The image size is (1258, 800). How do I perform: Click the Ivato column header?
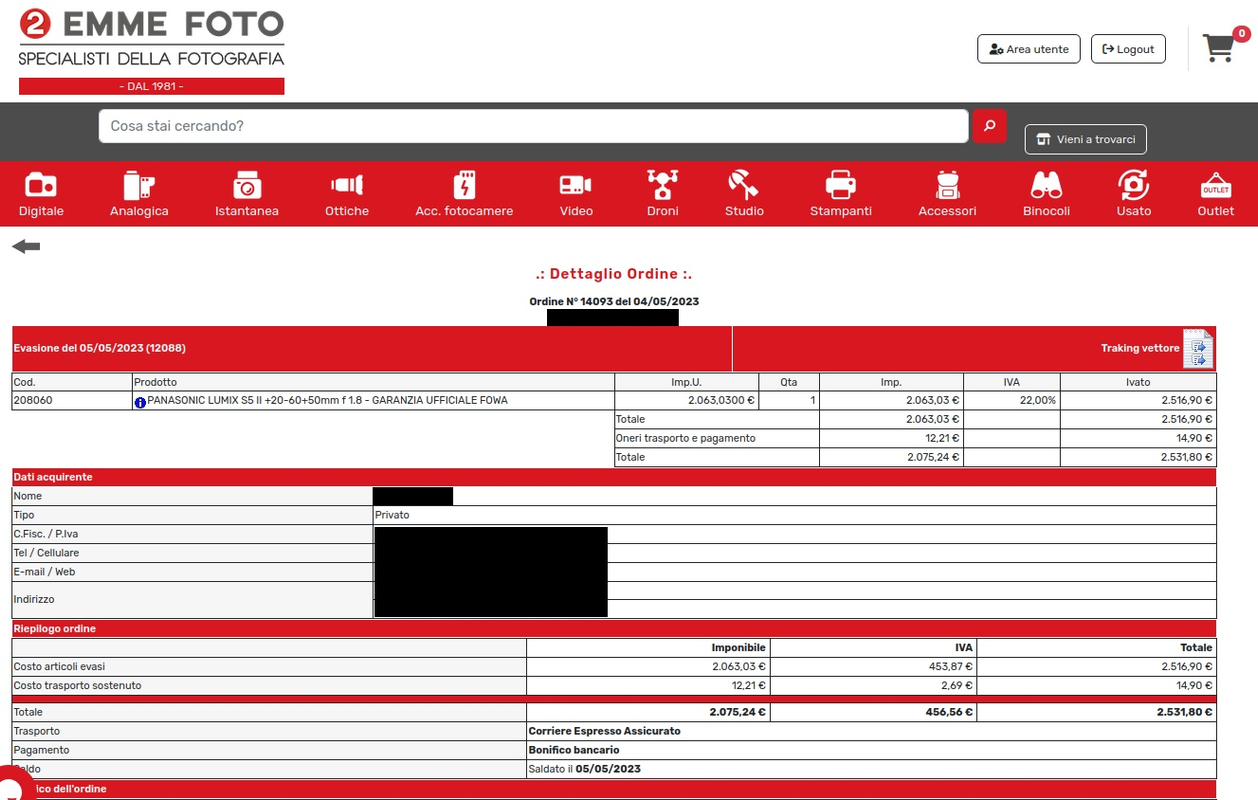[x=1138, y=382]
